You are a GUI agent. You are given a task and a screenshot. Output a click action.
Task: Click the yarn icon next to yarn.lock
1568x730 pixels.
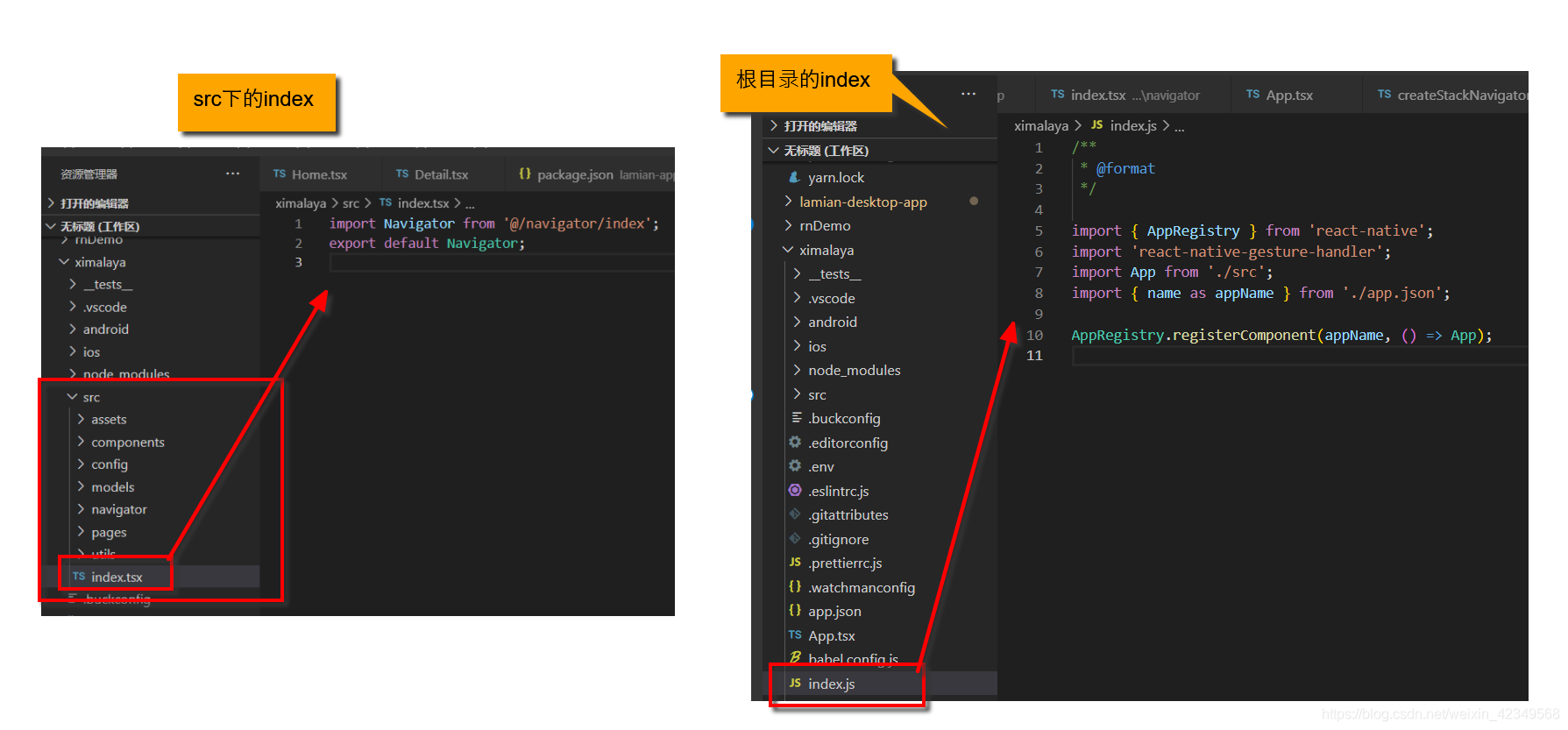click(795, 177)
